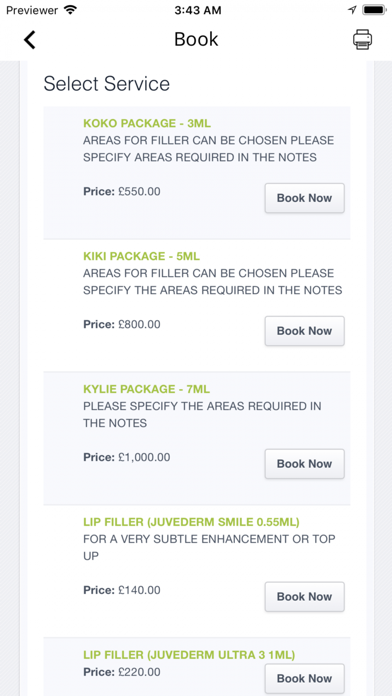The image size is (392, 696).
Task: Tap the battery indicator icon
Action: [374, 10]
